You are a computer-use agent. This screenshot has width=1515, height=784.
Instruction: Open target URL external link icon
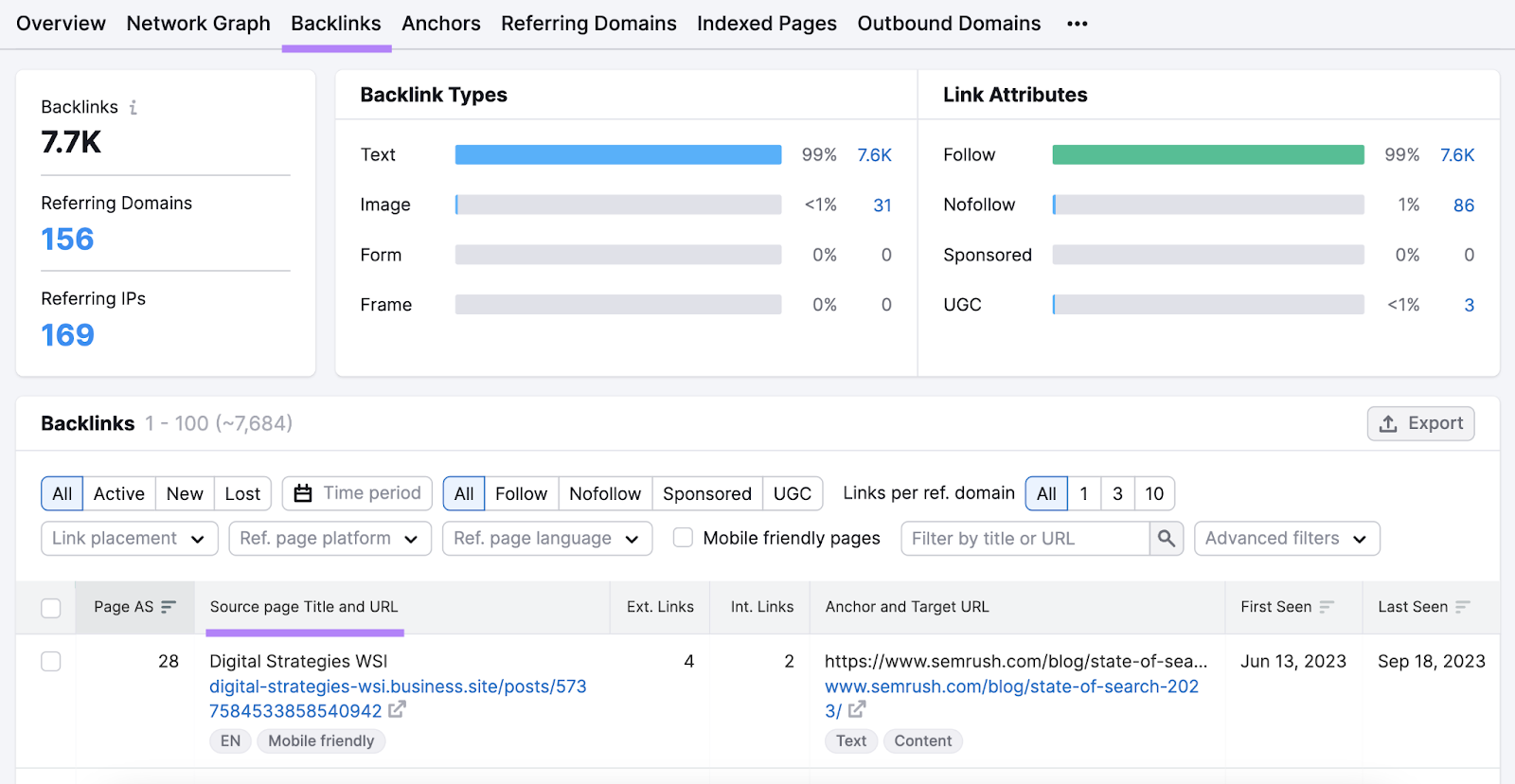pyautogui.click(x=857, y=710)
